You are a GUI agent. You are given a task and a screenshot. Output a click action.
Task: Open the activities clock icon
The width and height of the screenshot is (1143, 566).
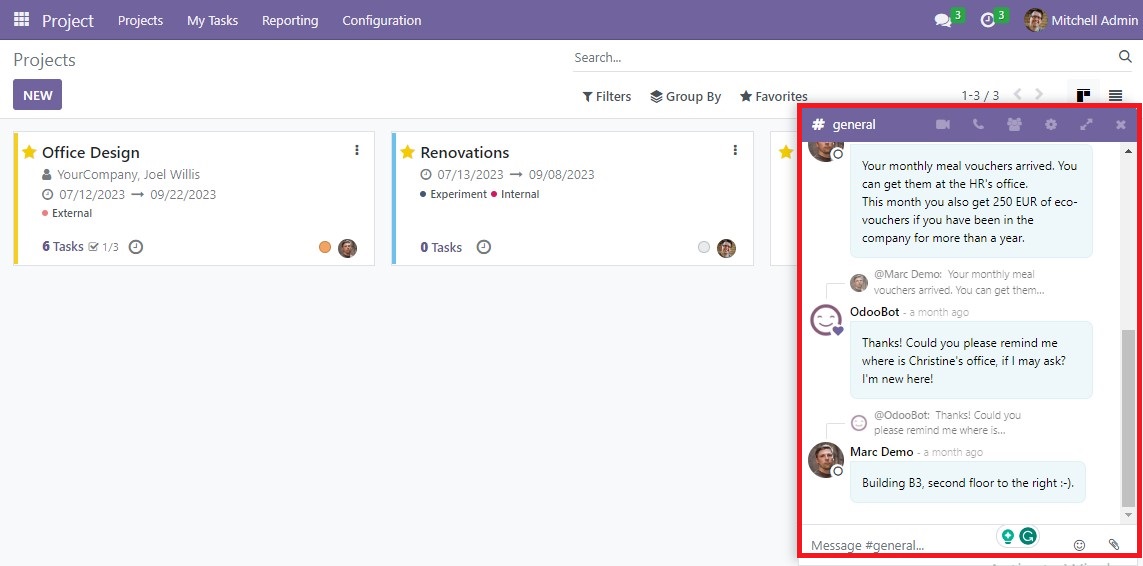point(988,20)
